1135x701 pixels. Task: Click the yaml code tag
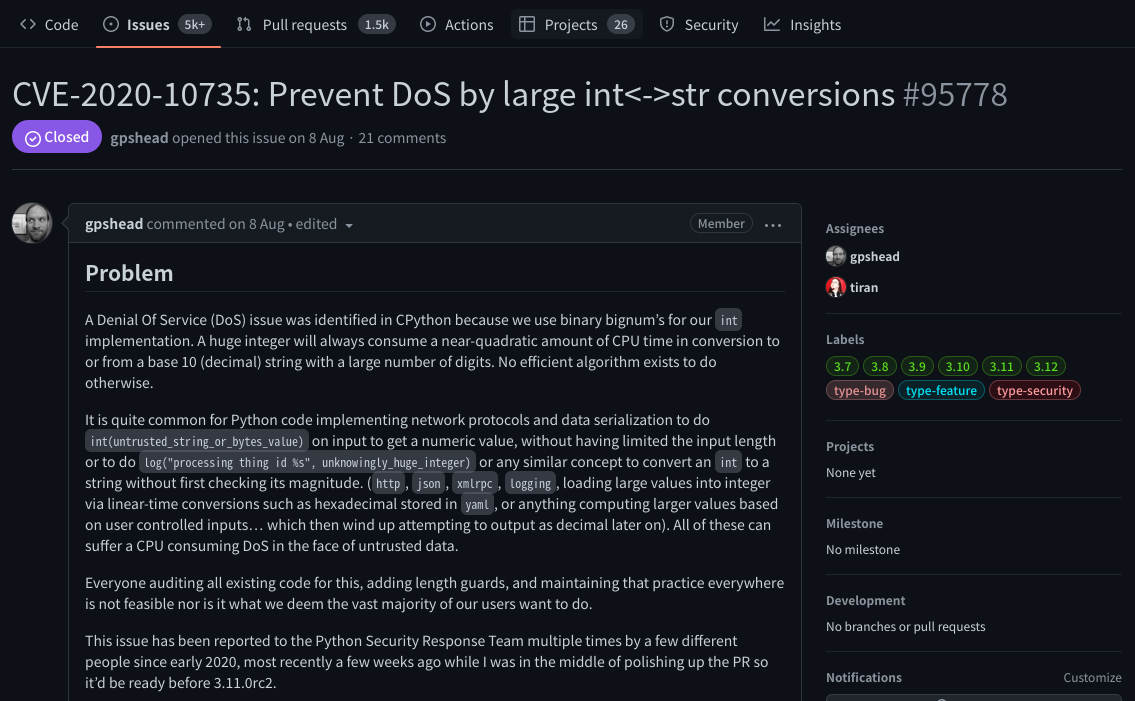477,504
